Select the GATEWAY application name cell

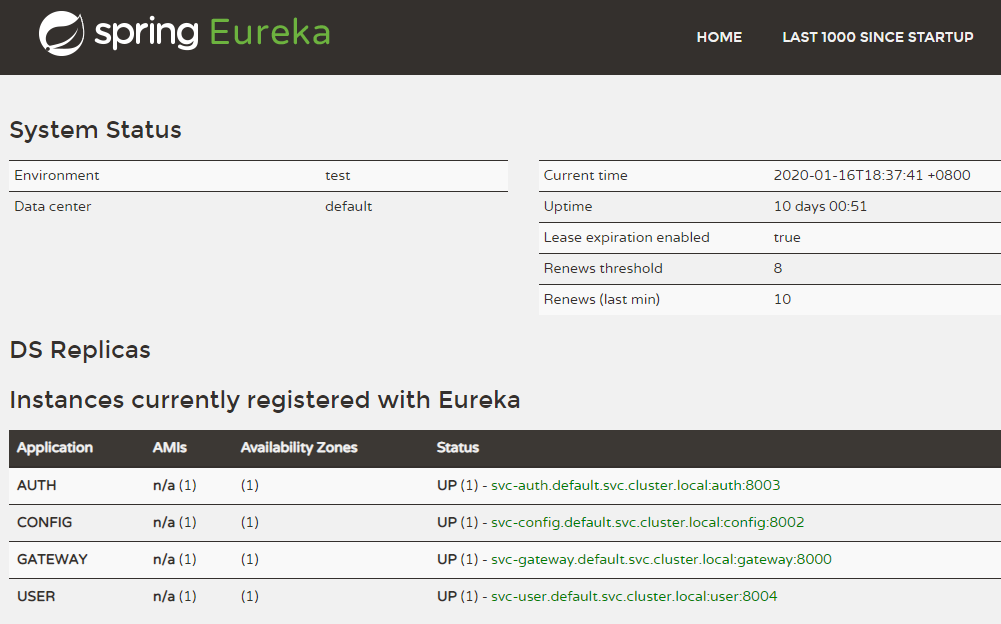[52, 559]
